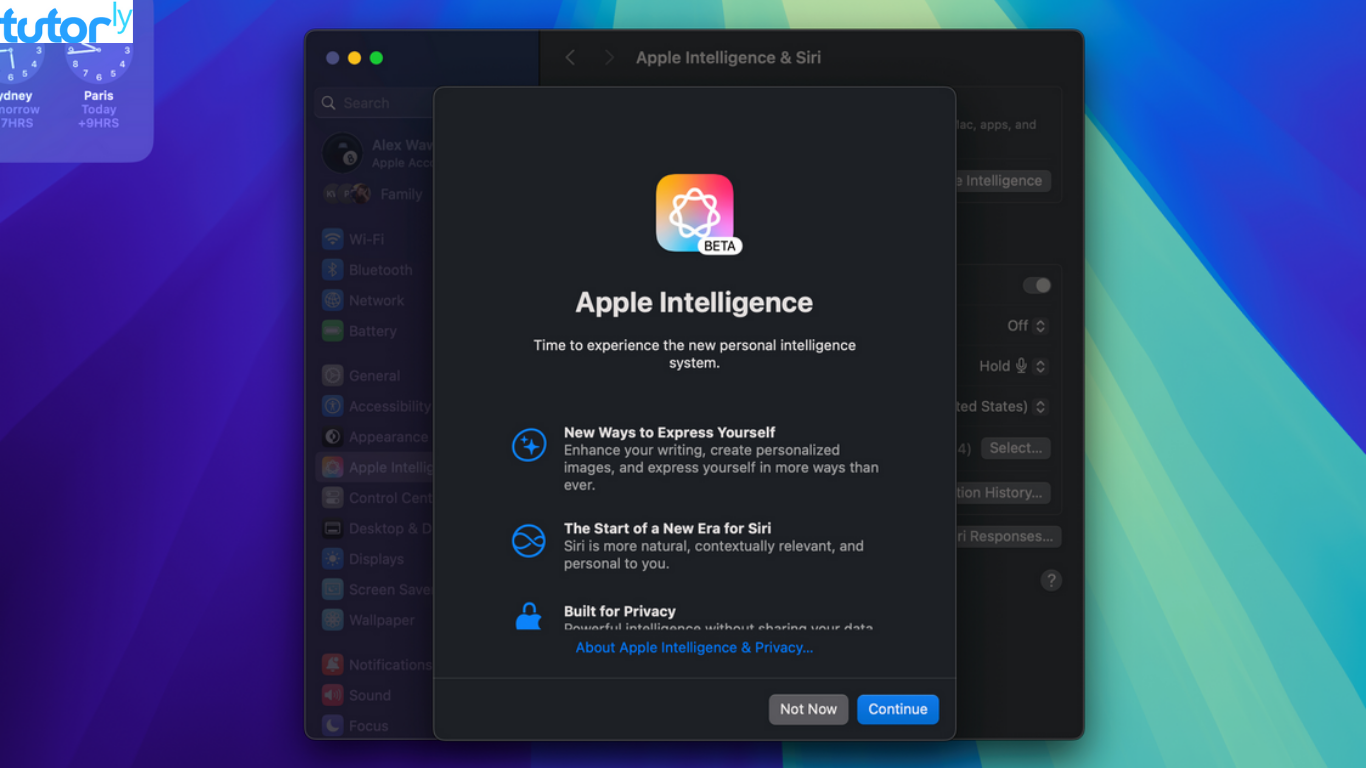
Task: Open About Apple Intelligence & Privacy link
Action: coord(694,647)
